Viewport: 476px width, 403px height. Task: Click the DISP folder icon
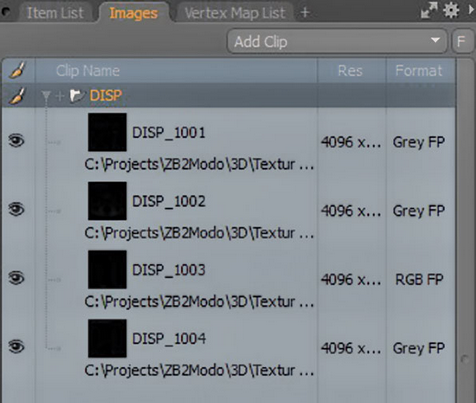pyautogui.click(x=77, y=96)
